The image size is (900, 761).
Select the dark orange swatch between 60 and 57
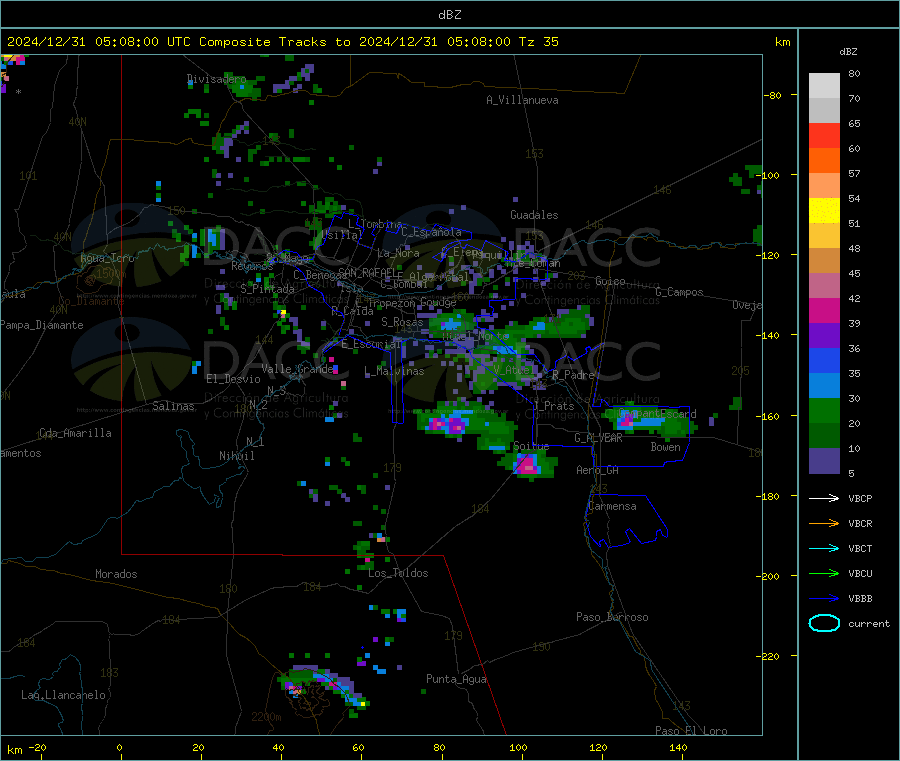tap(824, 161)
